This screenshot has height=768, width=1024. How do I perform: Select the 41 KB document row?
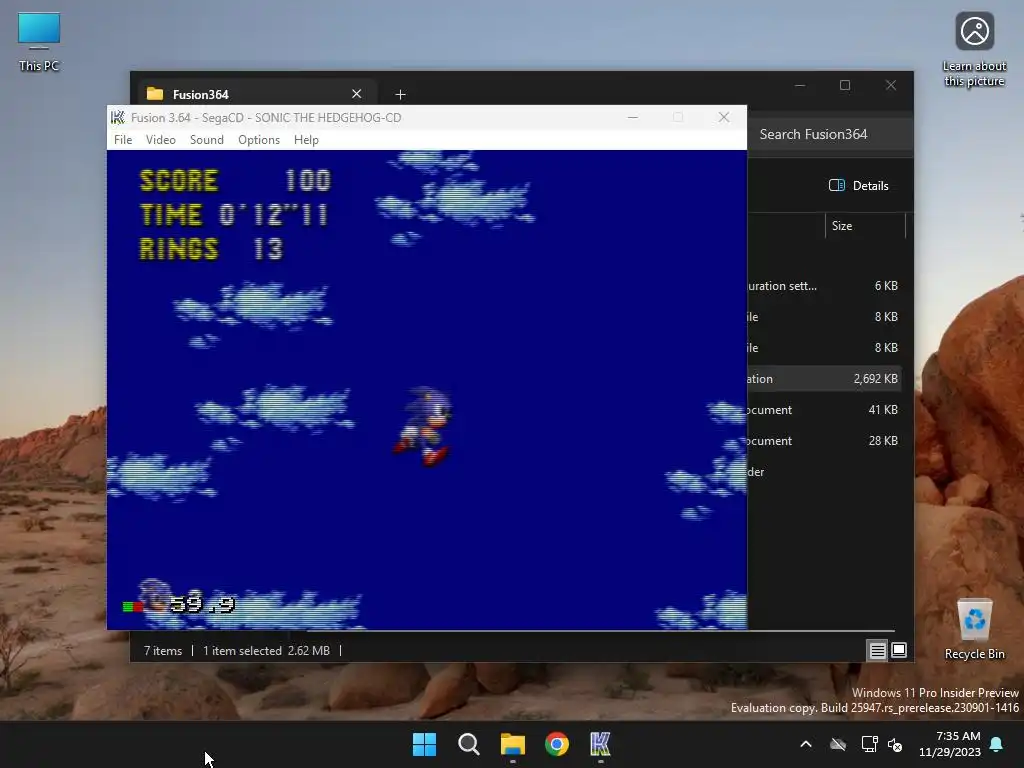coord(824,410)
